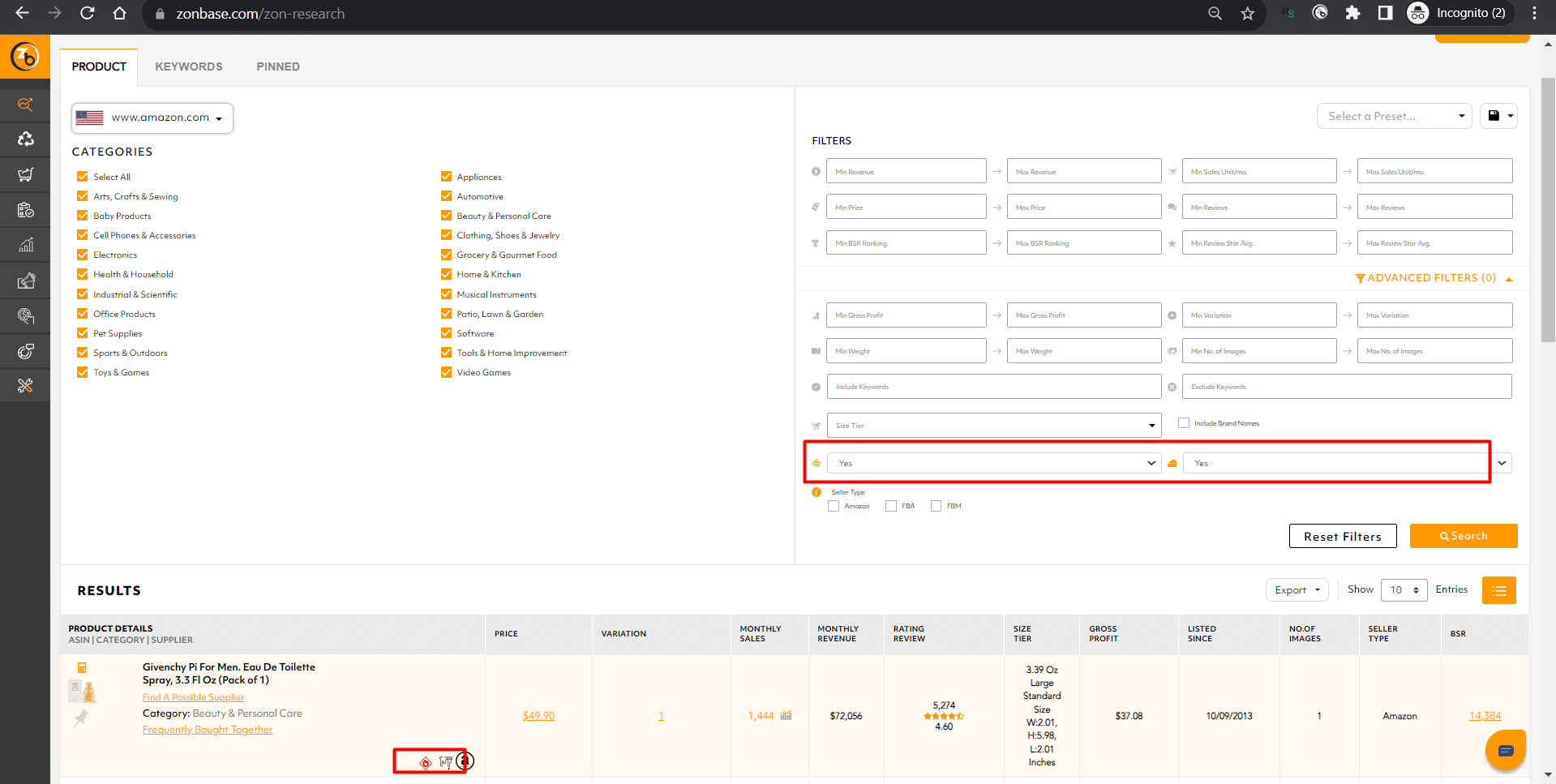Select the sales chart icon in the sidebar
The height and width of the screenshot is (784, 1556).
click(x=25, y=244)
